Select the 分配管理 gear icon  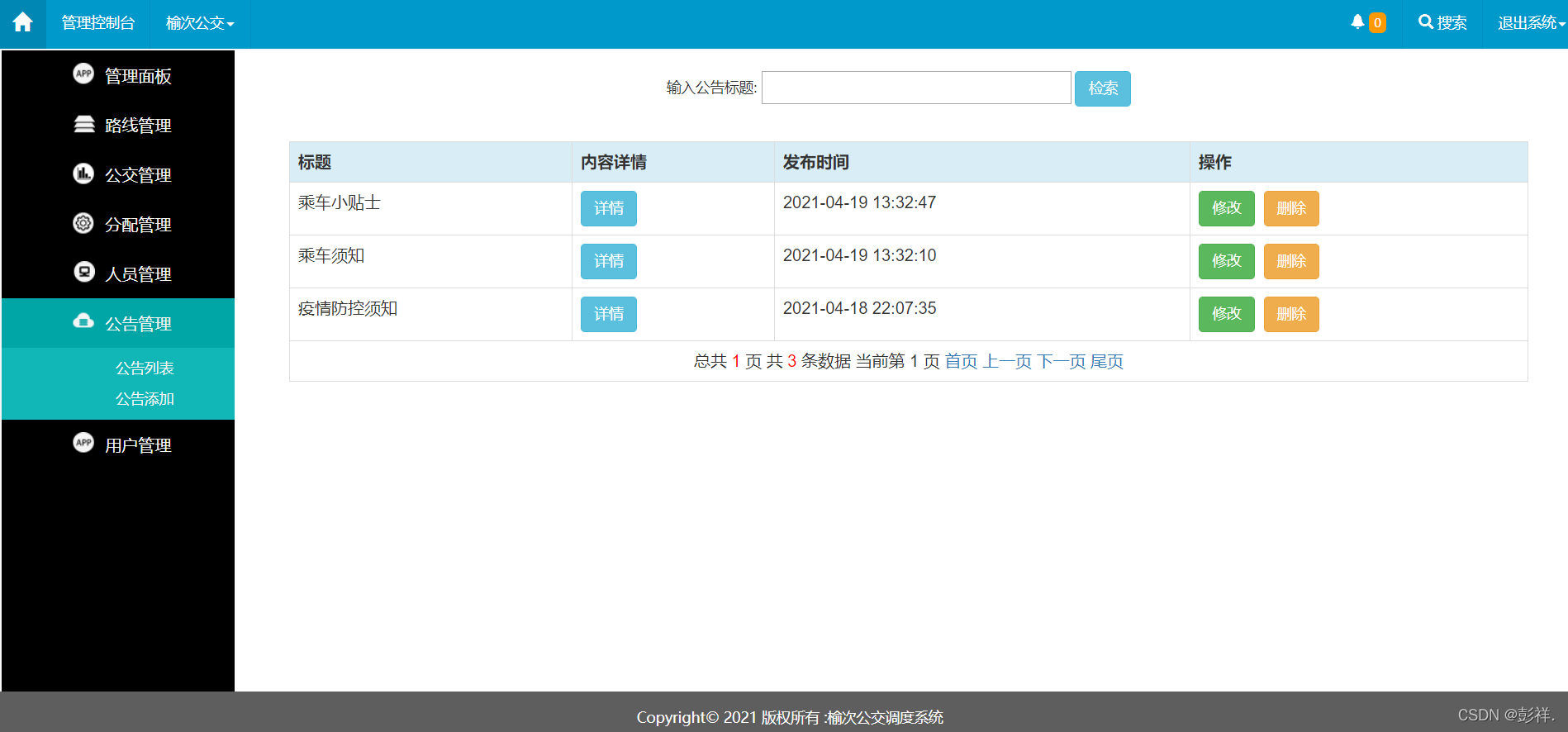point(83,223)
